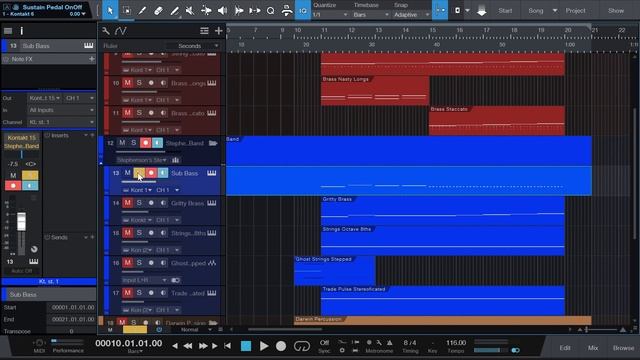Open the track list view icon
Screen dimensions: 640x360
204,31
